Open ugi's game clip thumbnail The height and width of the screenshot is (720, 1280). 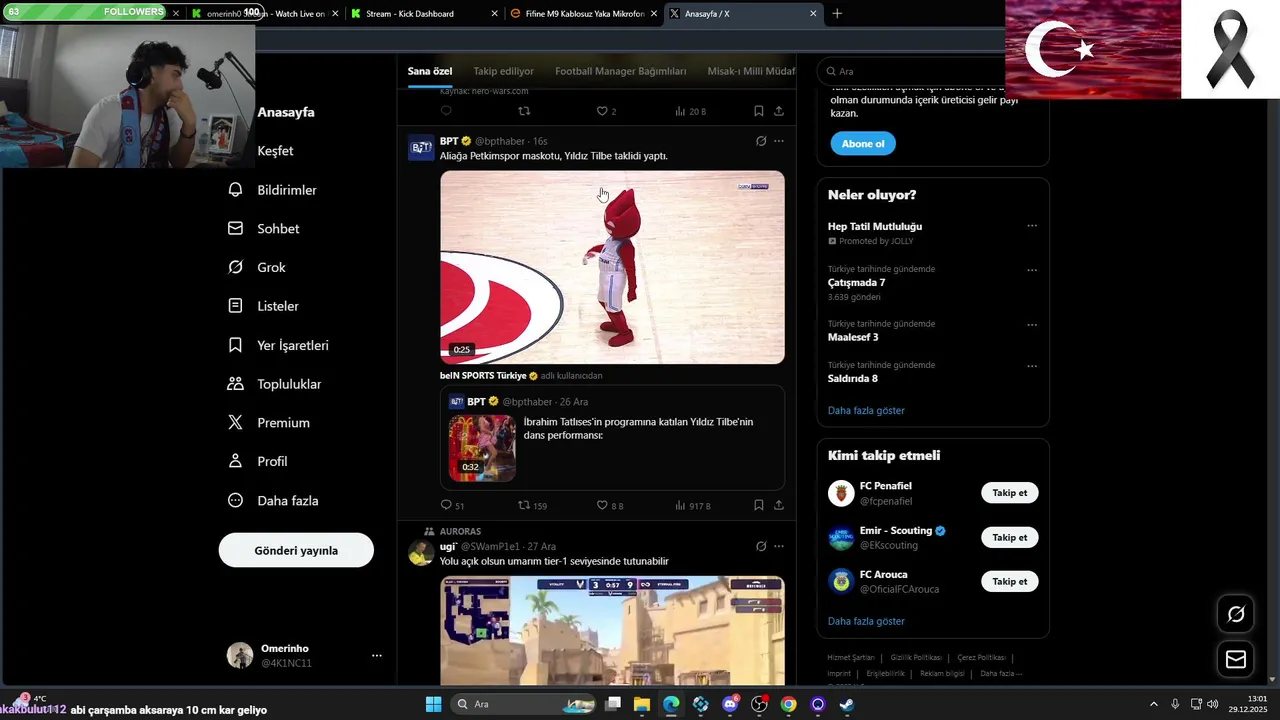coord(612,631)
